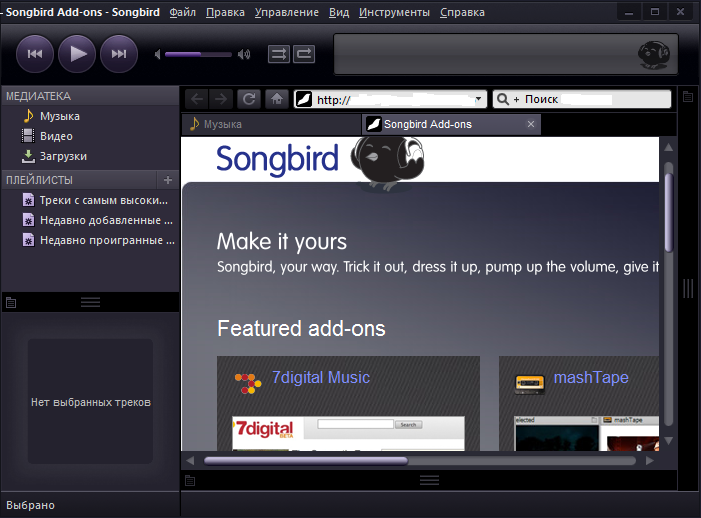Click the Songbird logo on the page
701x518 pixels.
tap(277, 159)
